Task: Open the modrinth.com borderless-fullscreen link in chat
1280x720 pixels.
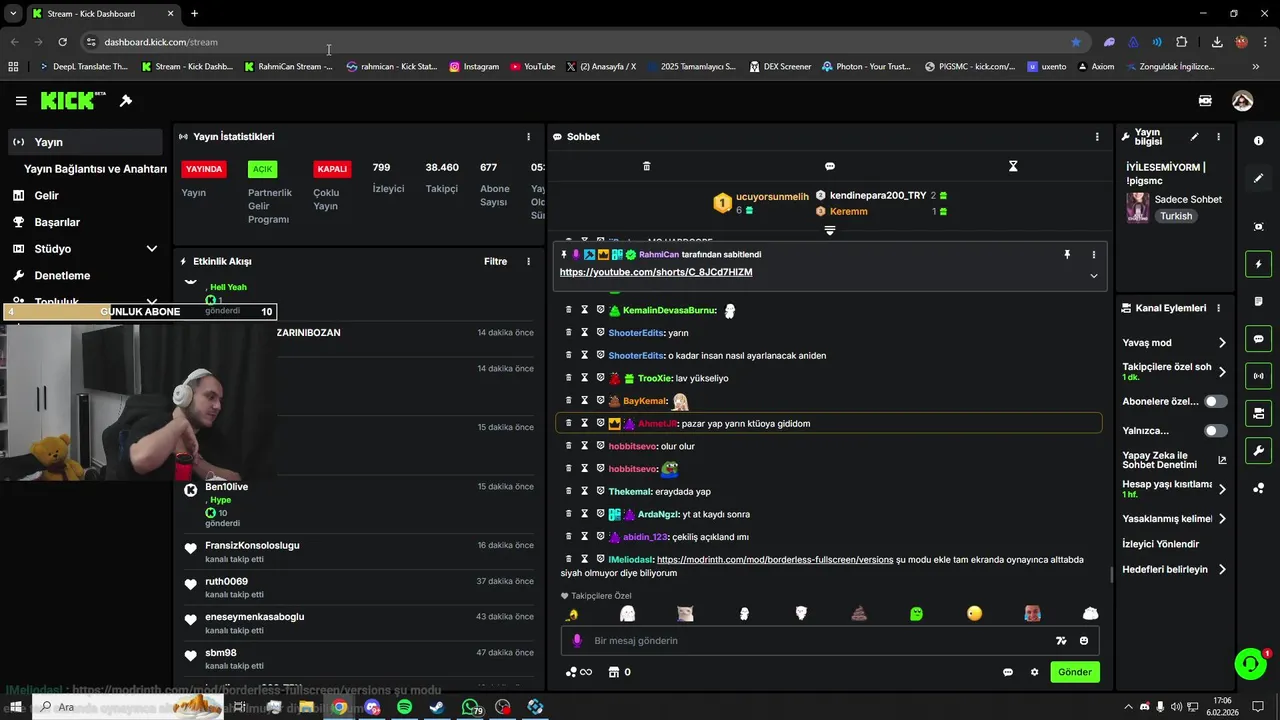Action: tap(775, 560)
